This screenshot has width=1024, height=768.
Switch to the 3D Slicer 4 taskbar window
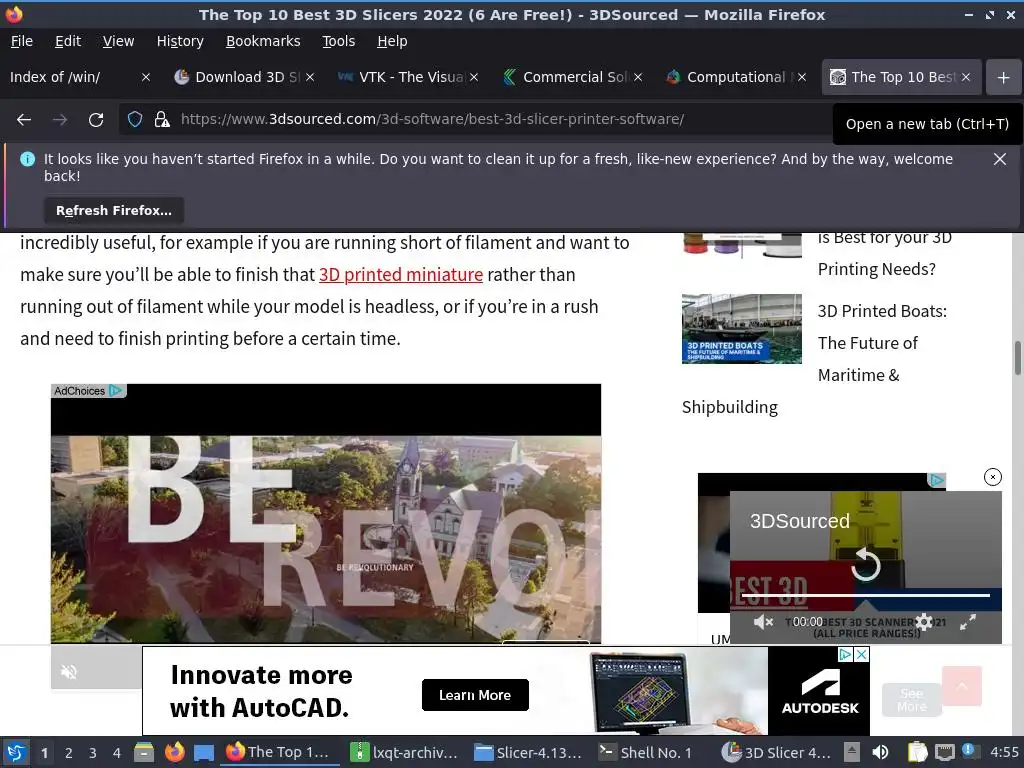(775, 752)
